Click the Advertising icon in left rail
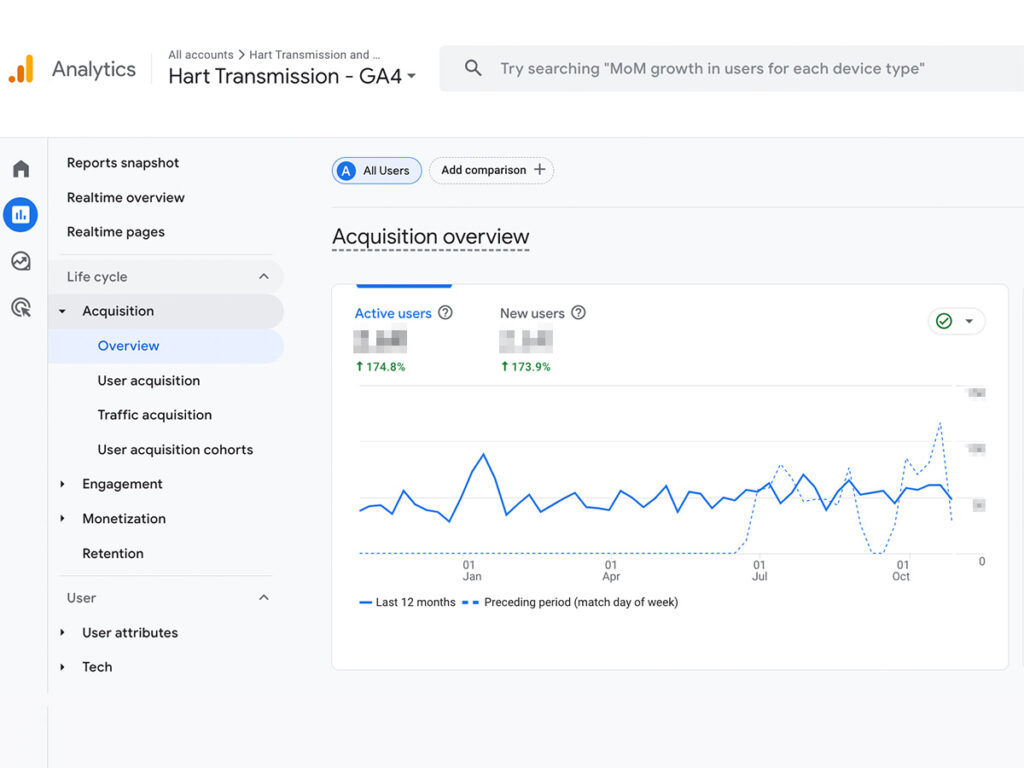 [20, 307]
